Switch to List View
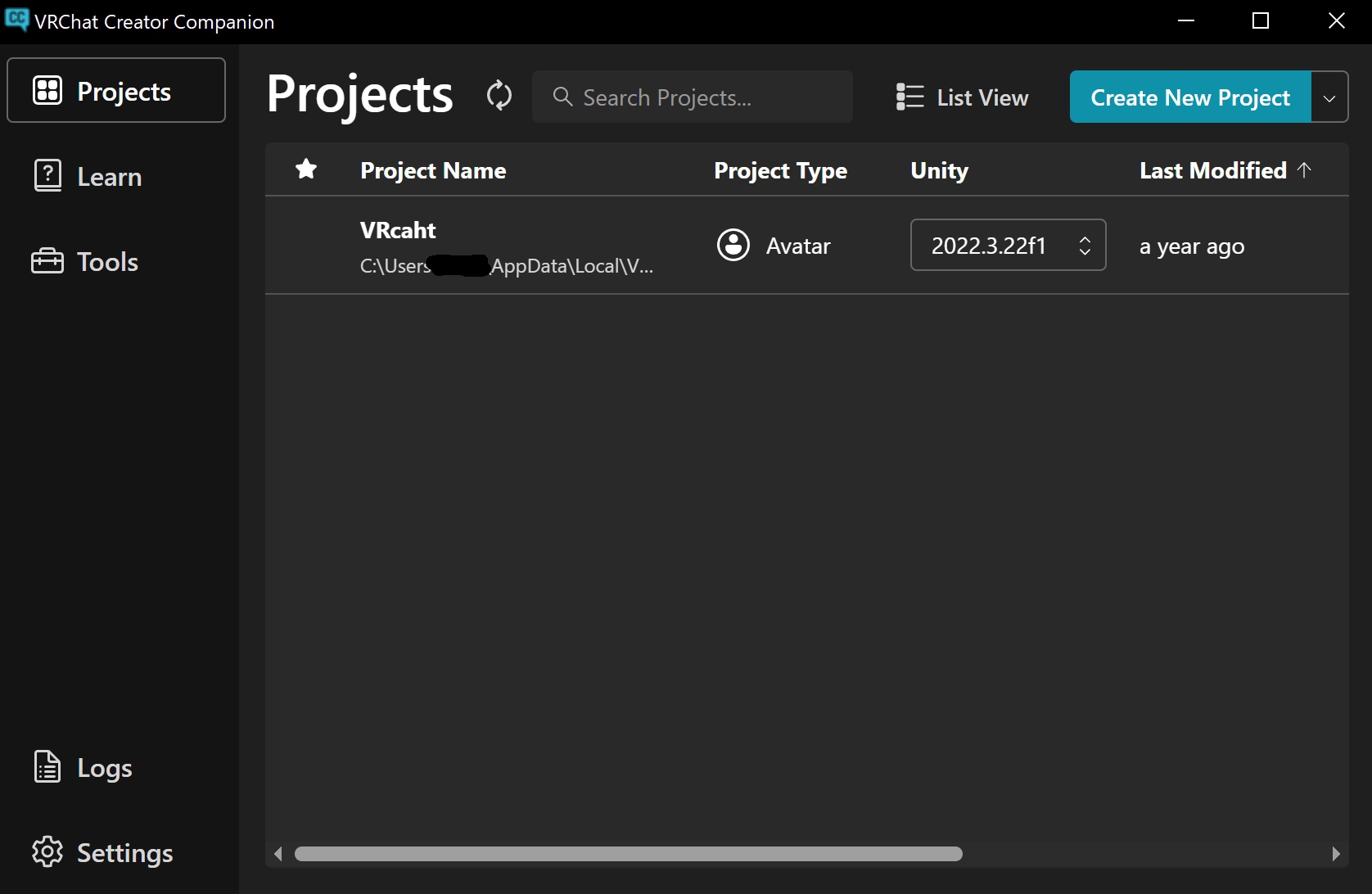This screenshot has height=894, width=1372. pyautogui.click(x=963, y=97)
